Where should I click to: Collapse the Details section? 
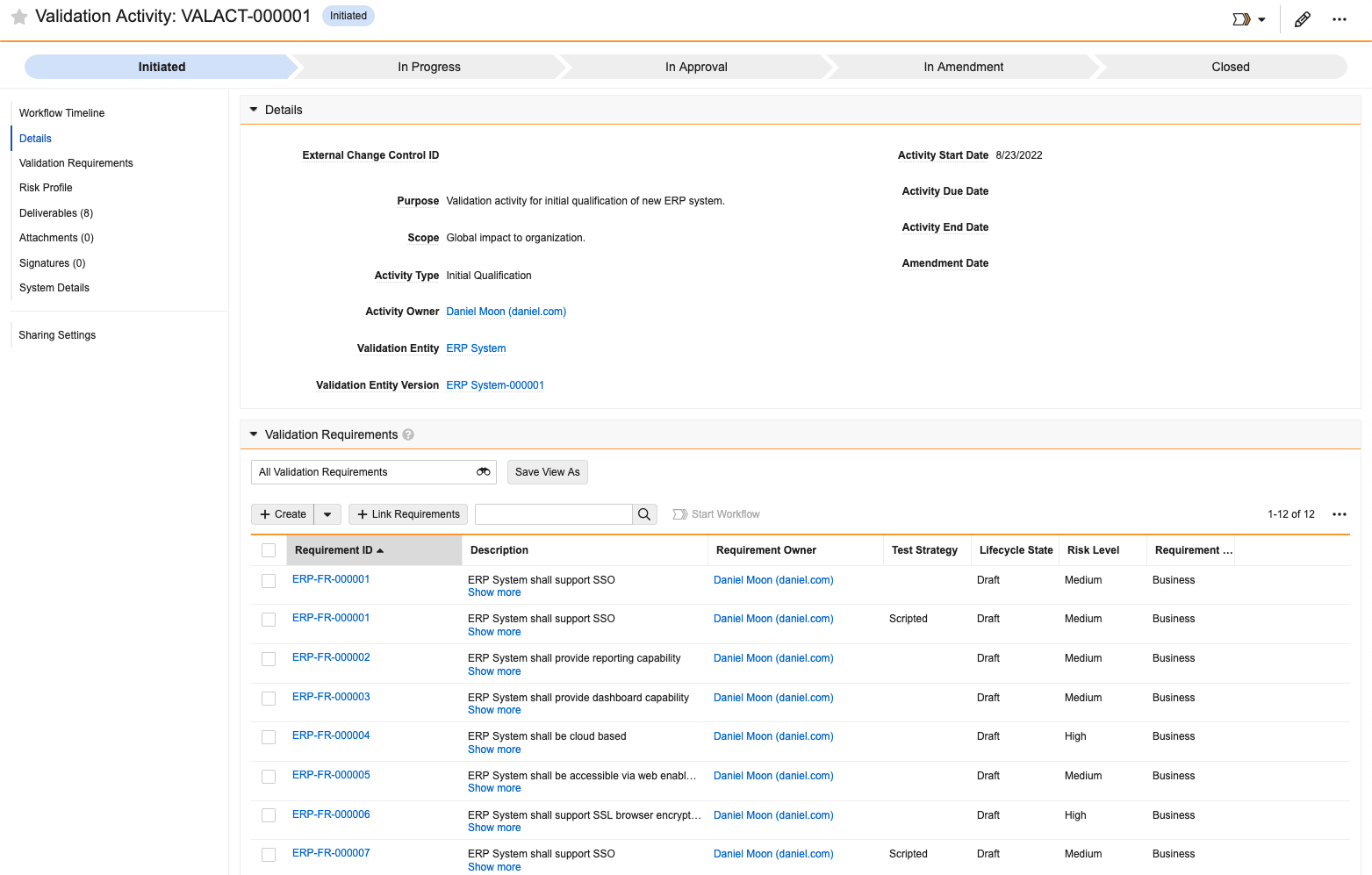[254, 110]
